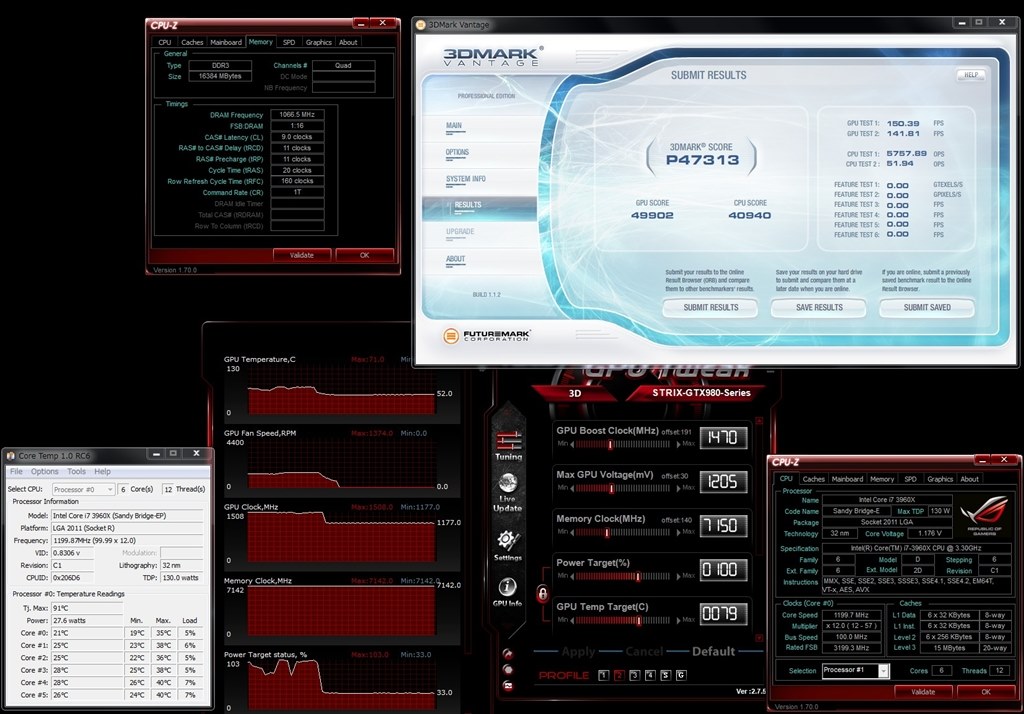1024x714 pixels.
Task: Click Apply in GPU Tweak
Action: 578,651
